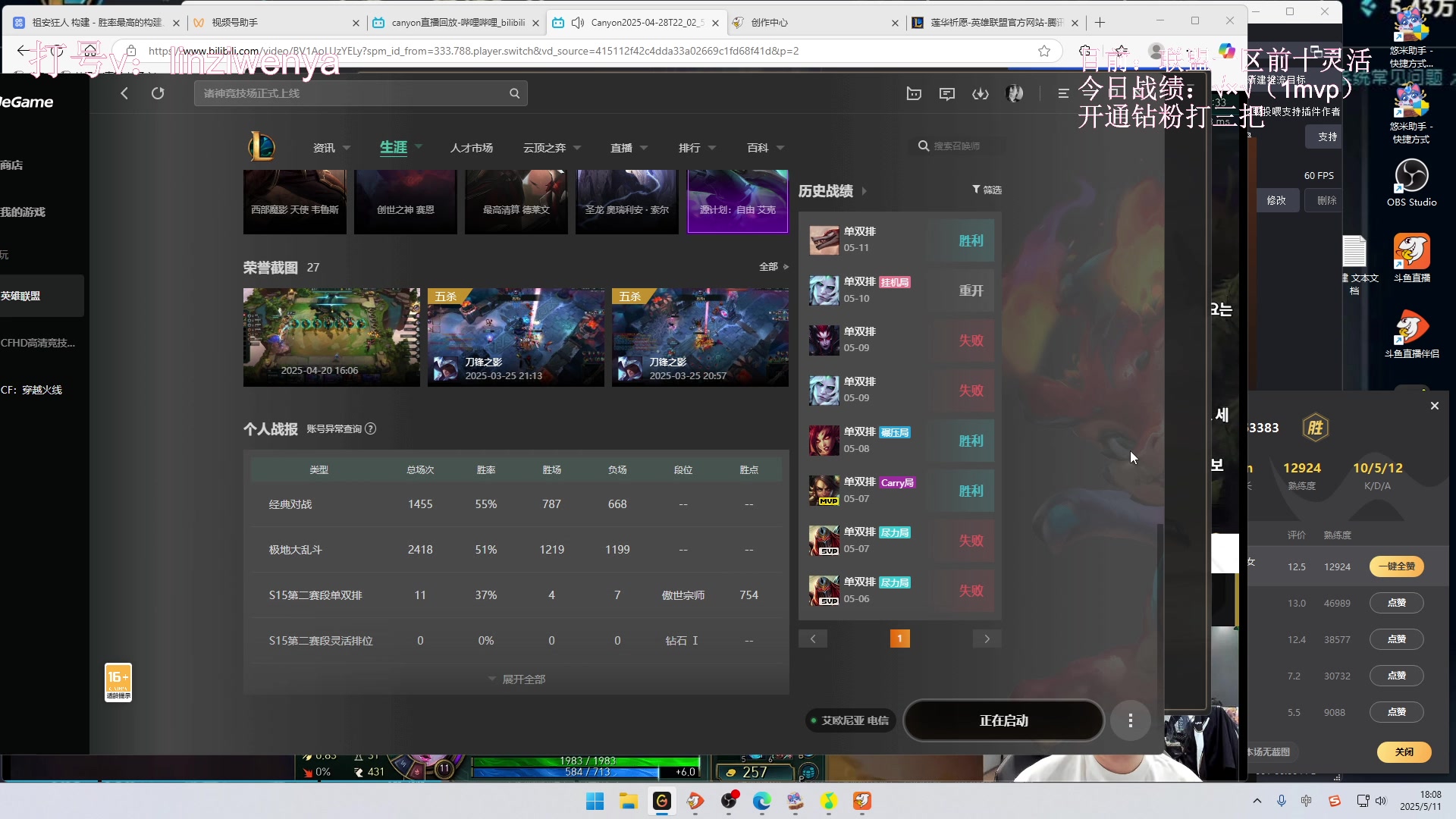Open the 05-11 victory match record
This screenshot has width=1456, height=819.
click(x=899, y=240)
